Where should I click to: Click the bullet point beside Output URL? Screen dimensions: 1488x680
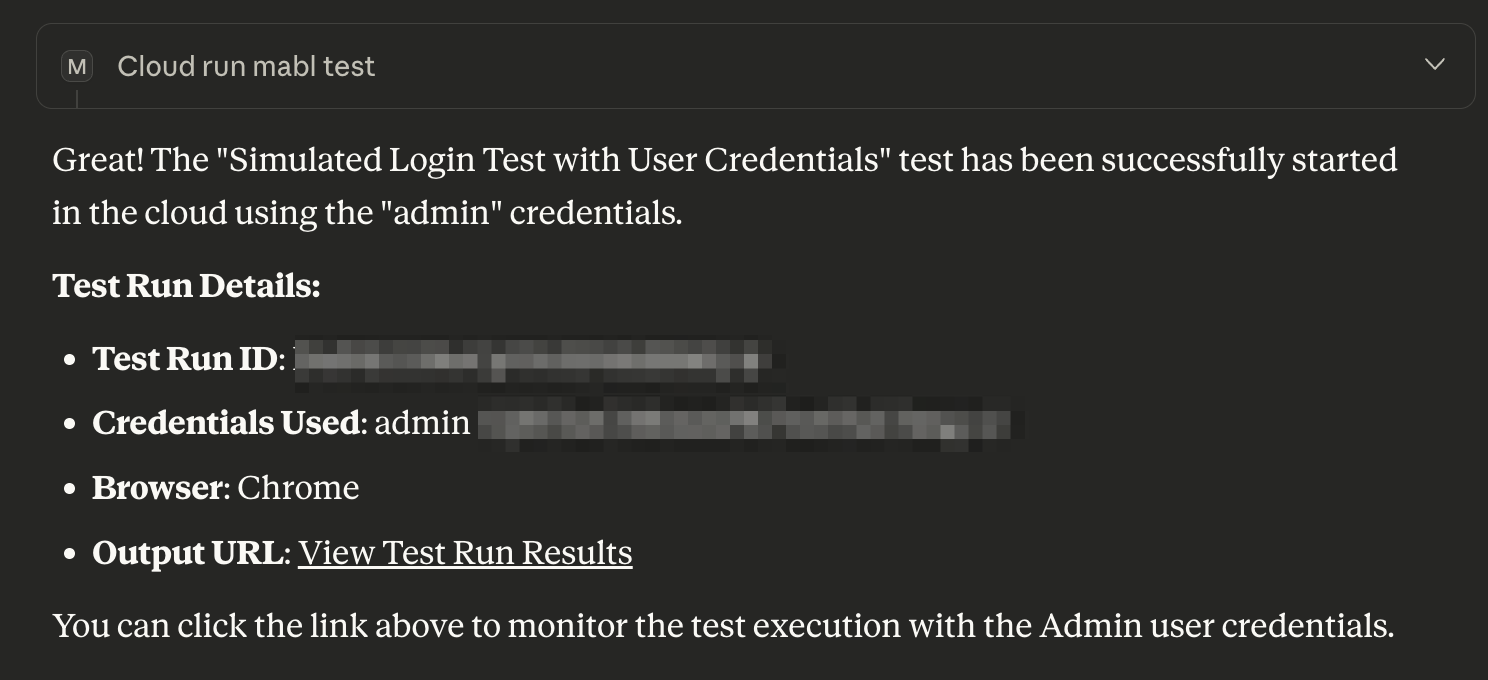70,554
